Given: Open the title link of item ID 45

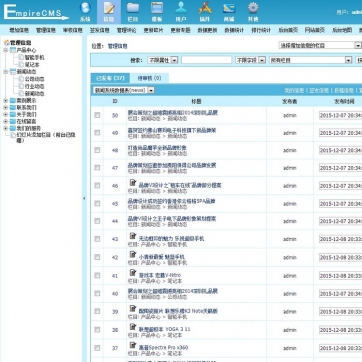Looking at the screenshot, I should click(x=172, y=201).
